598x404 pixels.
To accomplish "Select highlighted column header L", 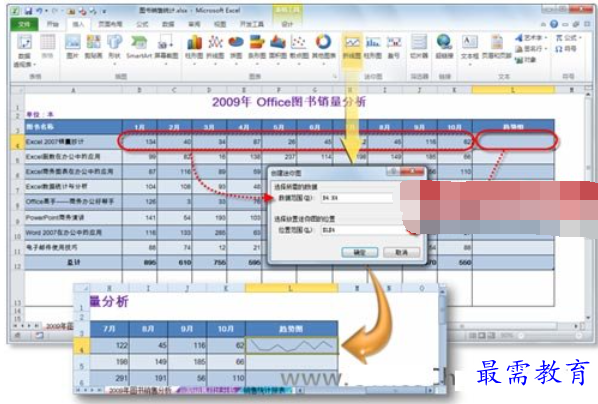I will [x=513, y=90].
